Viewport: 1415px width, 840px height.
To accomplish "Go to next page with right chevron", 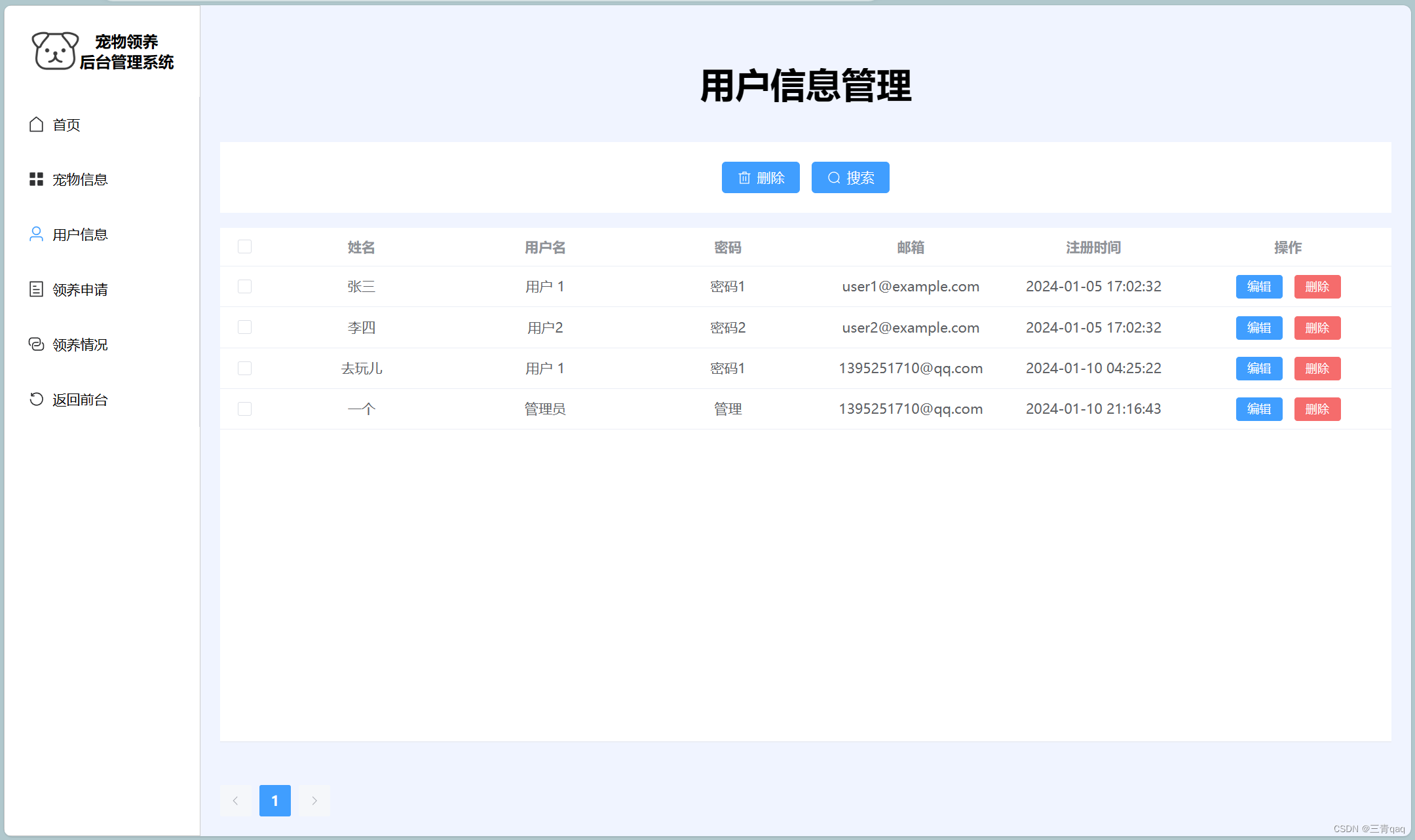I will click(314, 801).
